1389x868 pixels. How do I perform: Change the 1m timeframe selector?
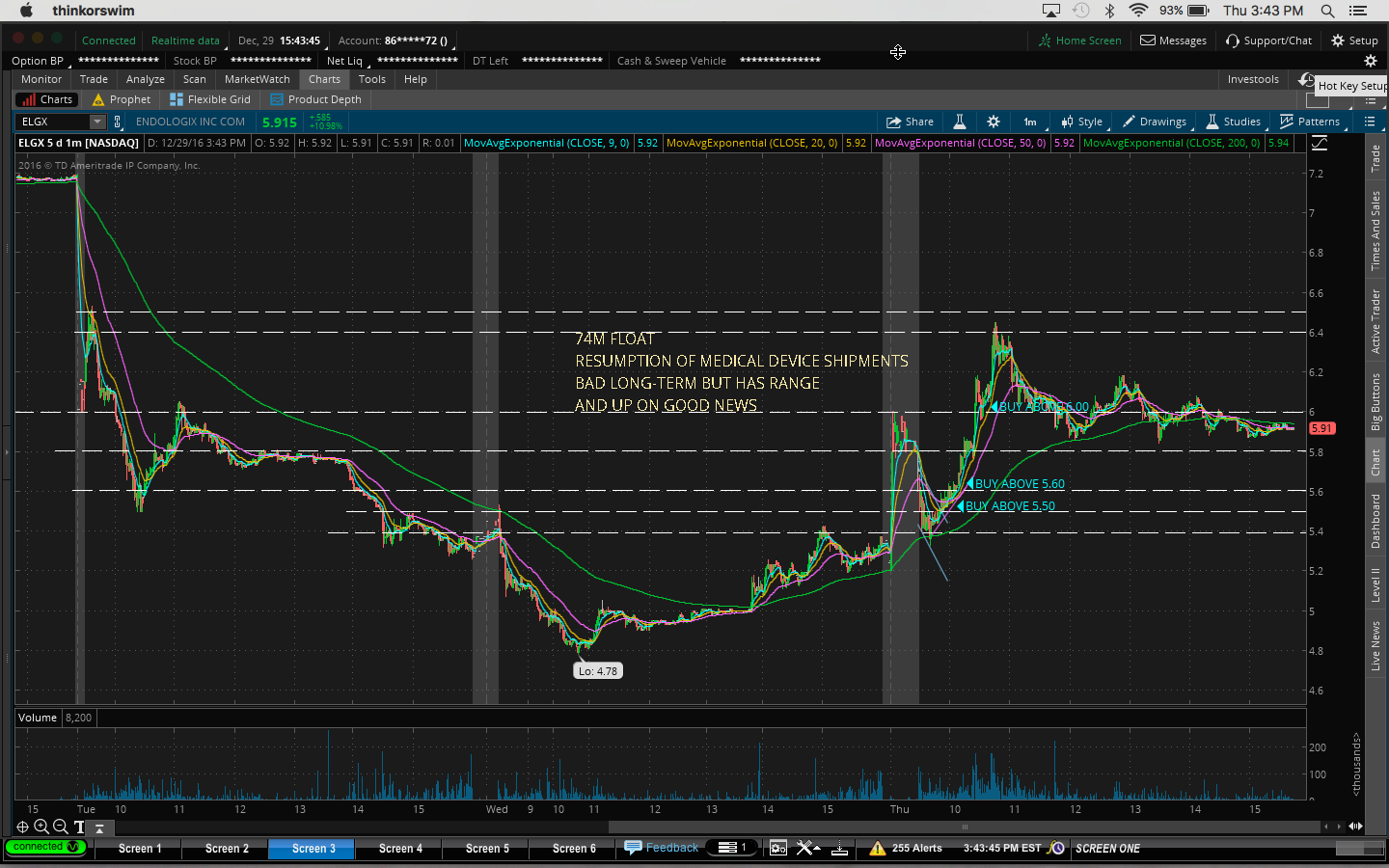[1030, 122]
